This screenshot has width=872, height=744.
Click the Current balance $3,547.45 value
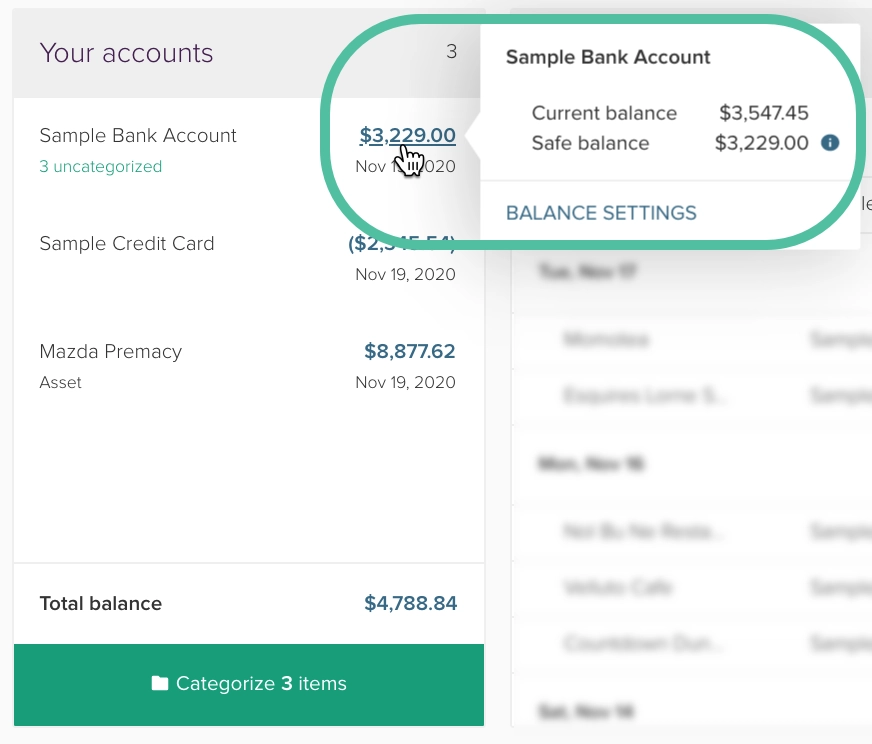click(x=764, y=113)
